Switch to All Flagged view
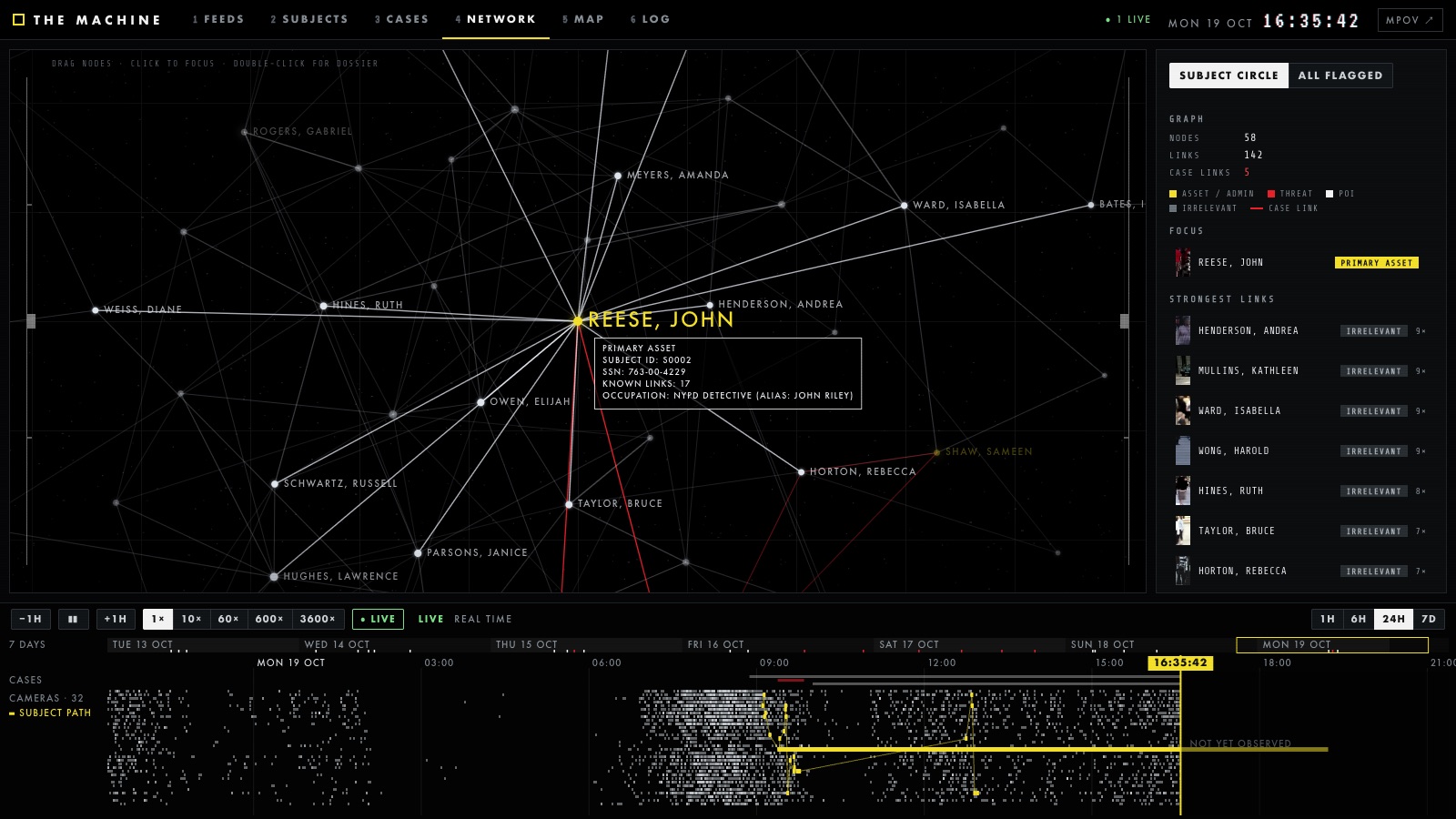Screen dimensions: 1456x819 click(x=1340, y=76)
